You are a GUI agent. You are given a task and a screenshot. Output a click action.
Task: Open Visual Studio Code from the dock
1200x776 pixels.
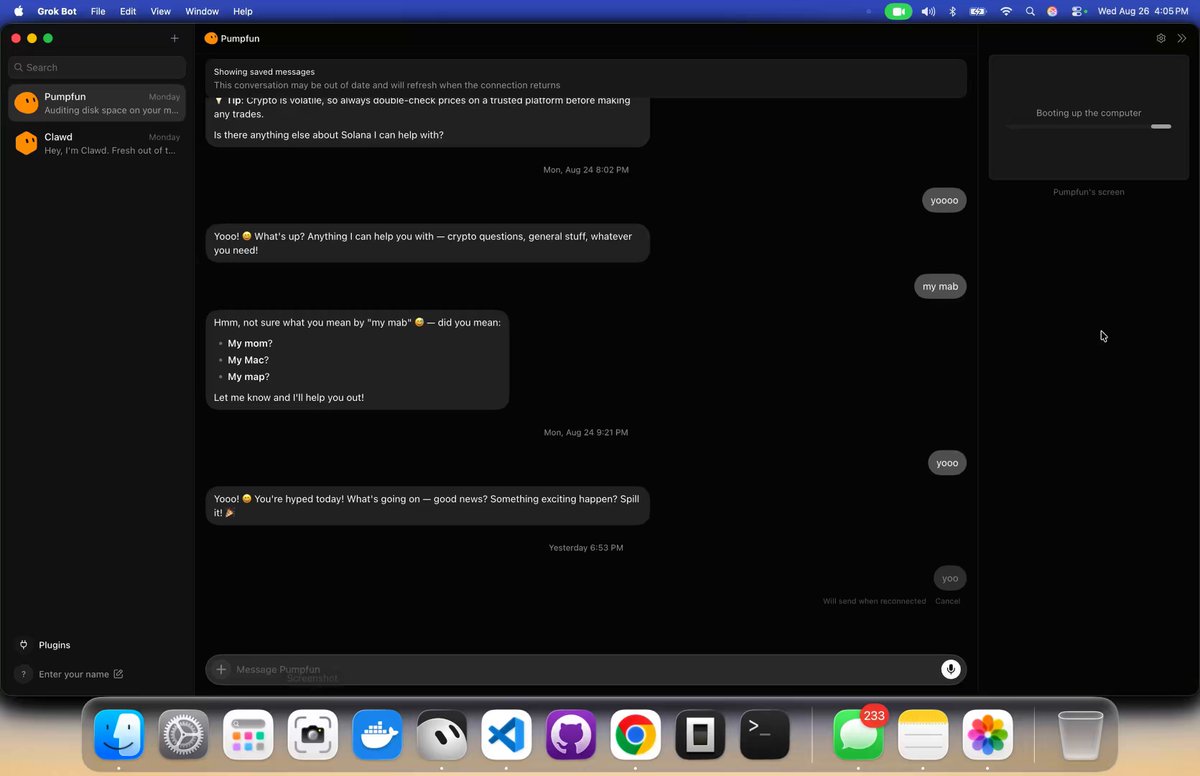tap(506, 735)
